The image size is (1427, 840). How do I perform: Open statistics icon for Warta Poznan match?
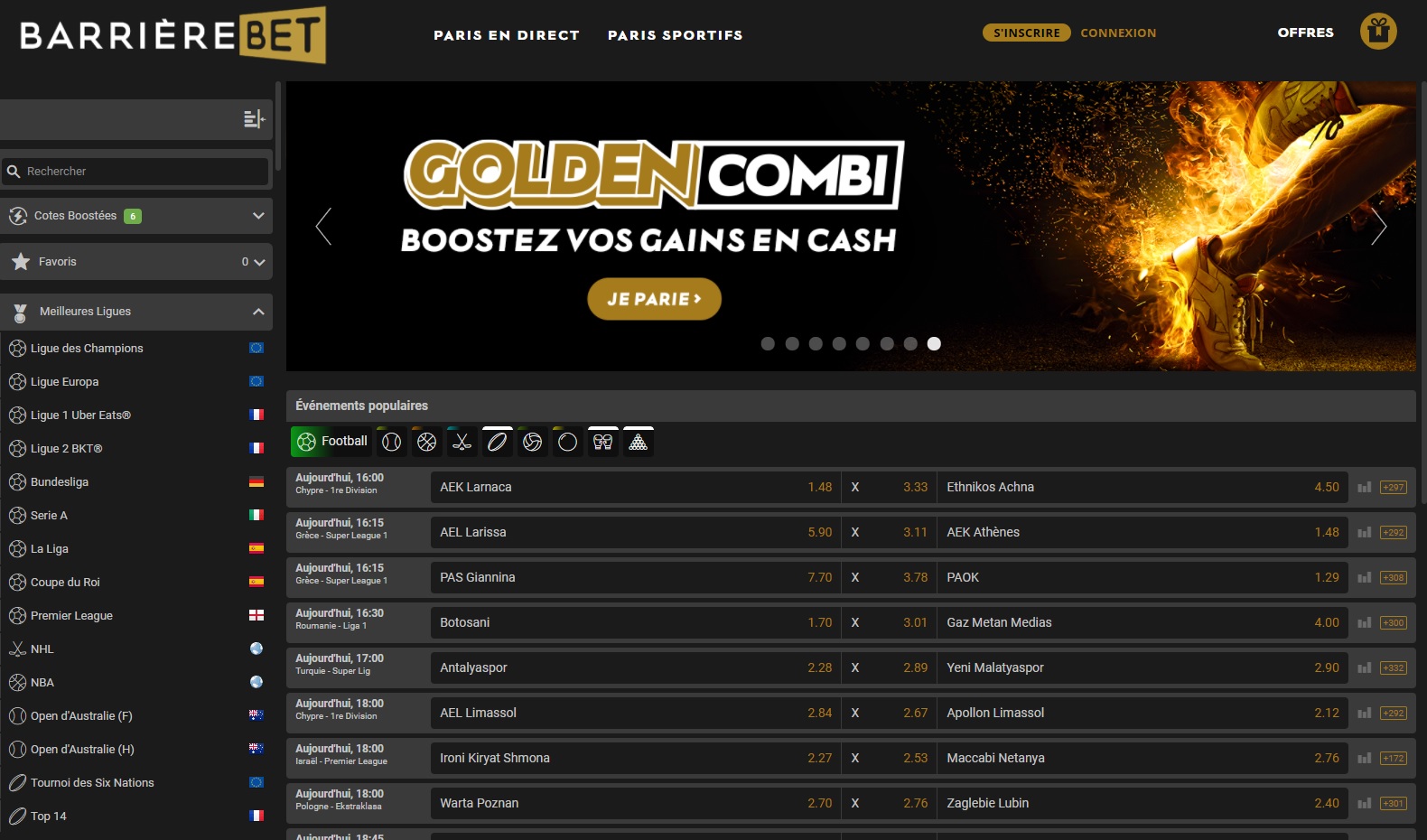coord(1364,803)
